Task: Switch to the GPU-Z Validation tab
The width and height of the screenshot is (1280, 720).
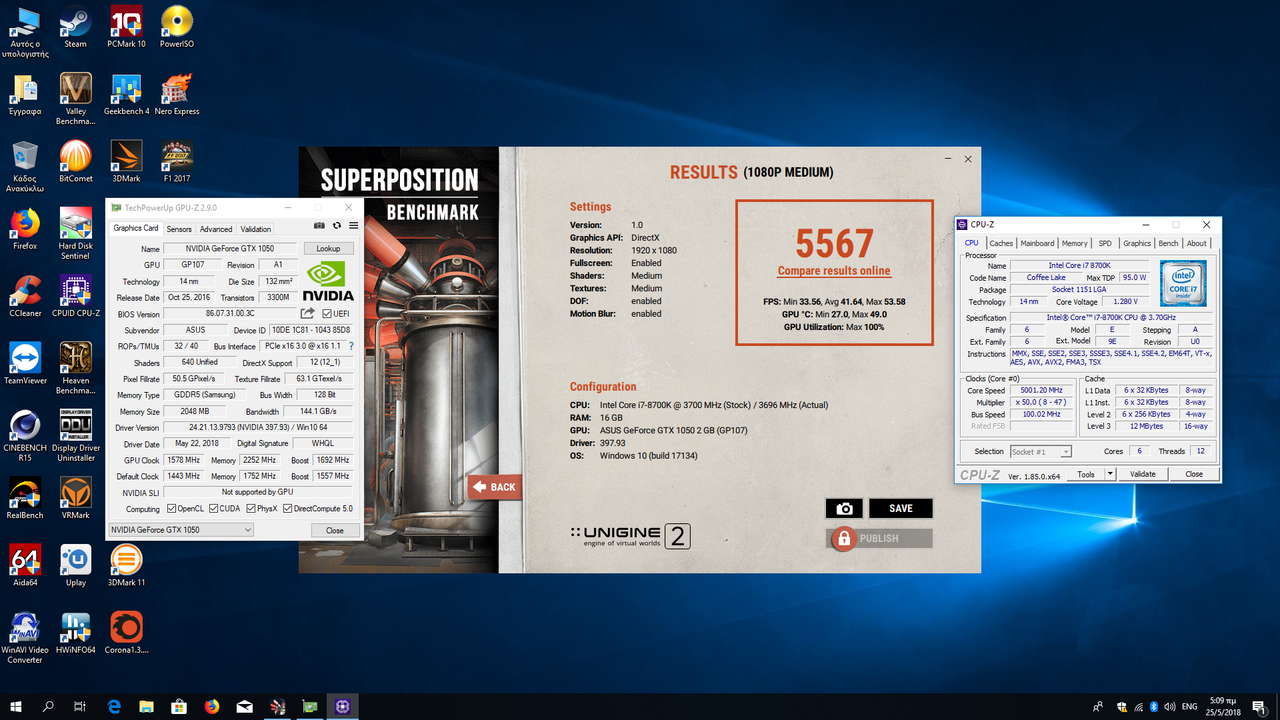Action: coord(256,229)
